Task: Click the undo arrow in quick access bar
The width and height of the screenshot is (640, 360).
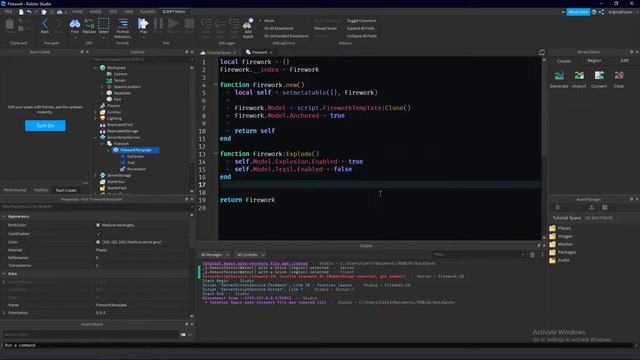Action: tap(29, 12)
